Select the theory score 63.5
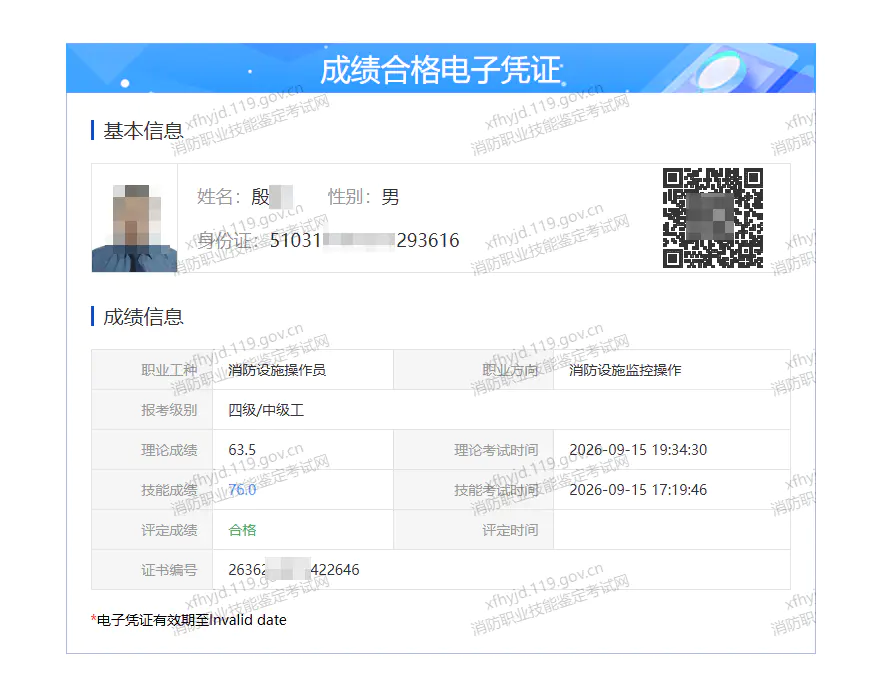 [x=242, y=450]
